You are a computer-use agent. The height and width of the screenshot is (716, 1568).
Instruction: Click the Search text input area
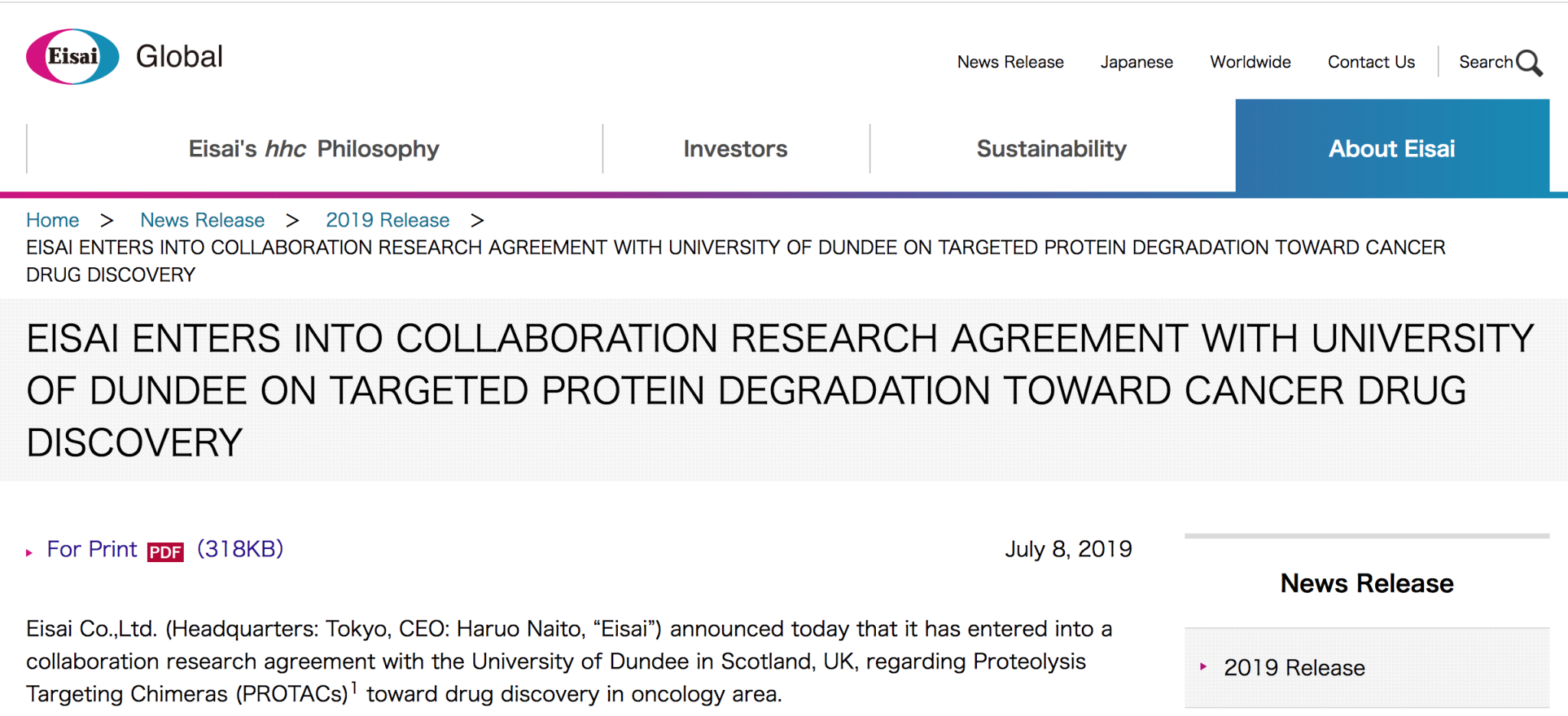point(1485,62)
